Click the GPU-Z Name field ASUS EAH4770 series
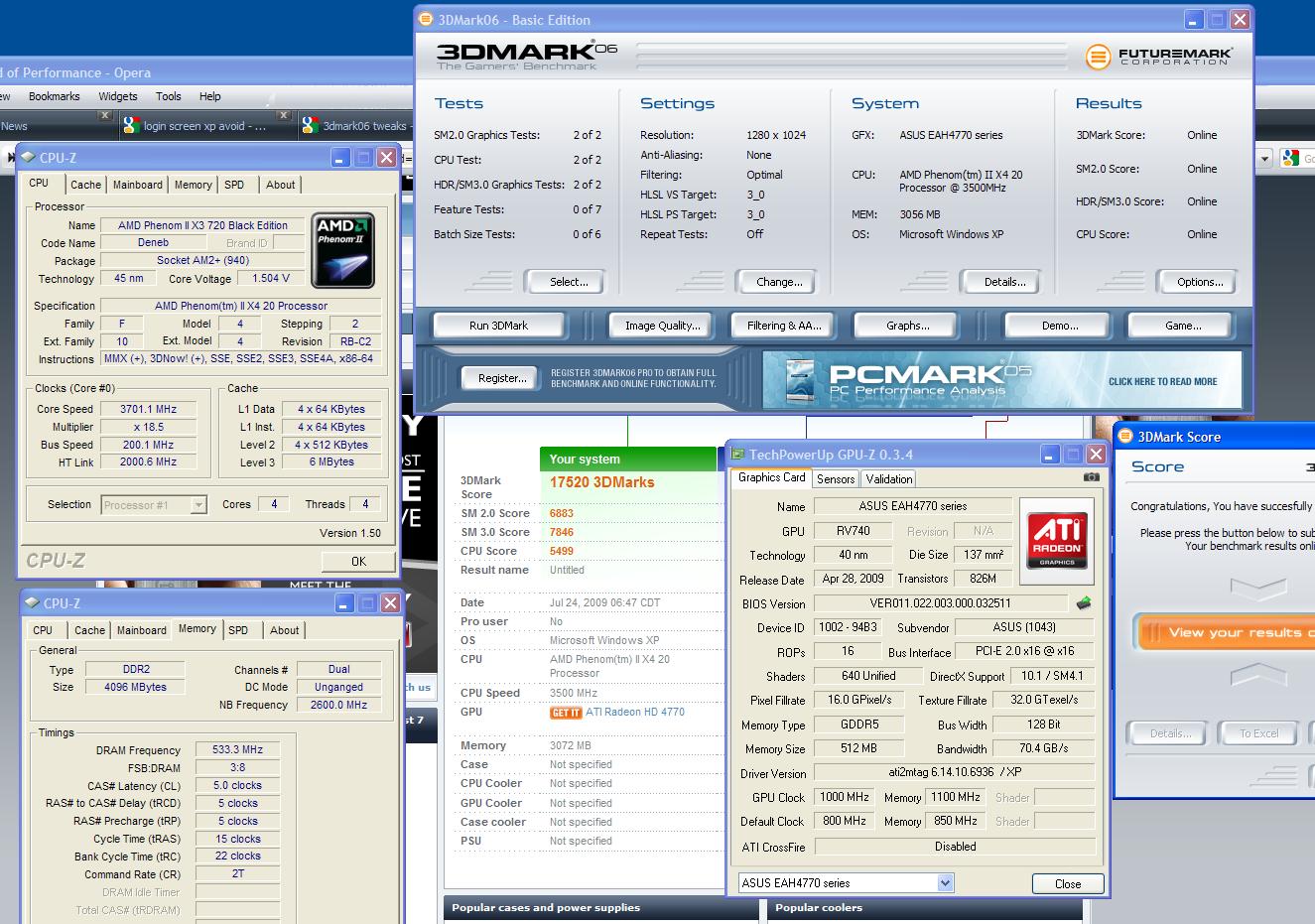This screenshot has width=1315, height=924. (x=913, y=506)
